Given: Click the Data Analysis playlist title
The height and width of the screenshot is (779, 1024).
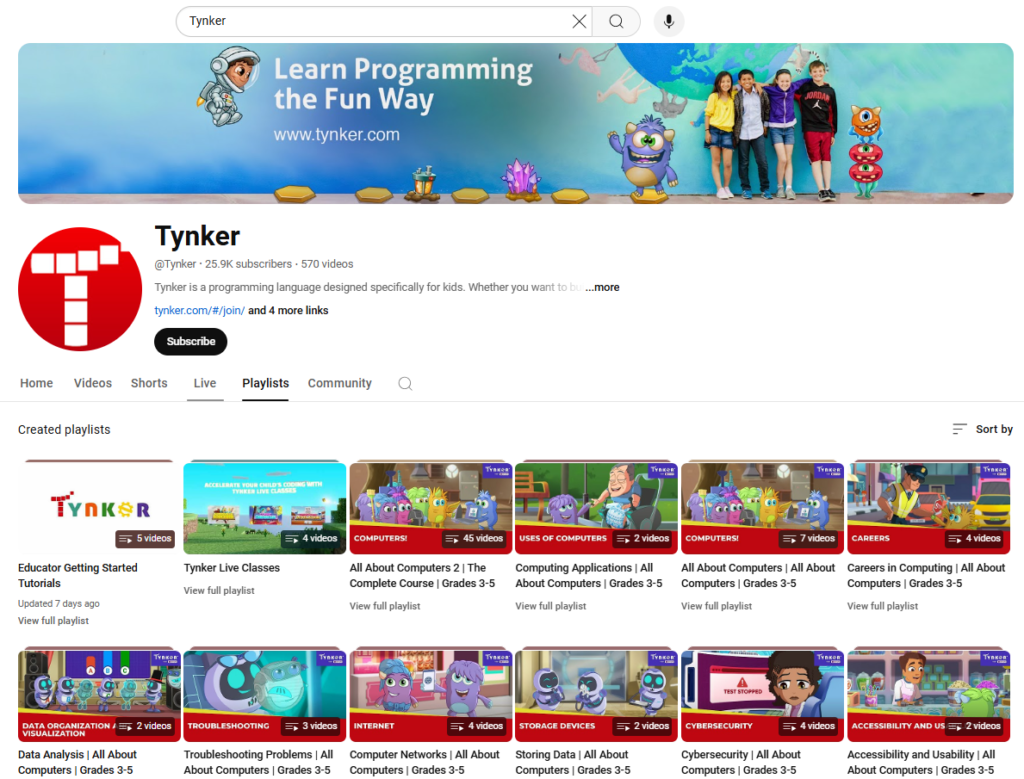Looking at the screenshot, I should click(78, 762).
